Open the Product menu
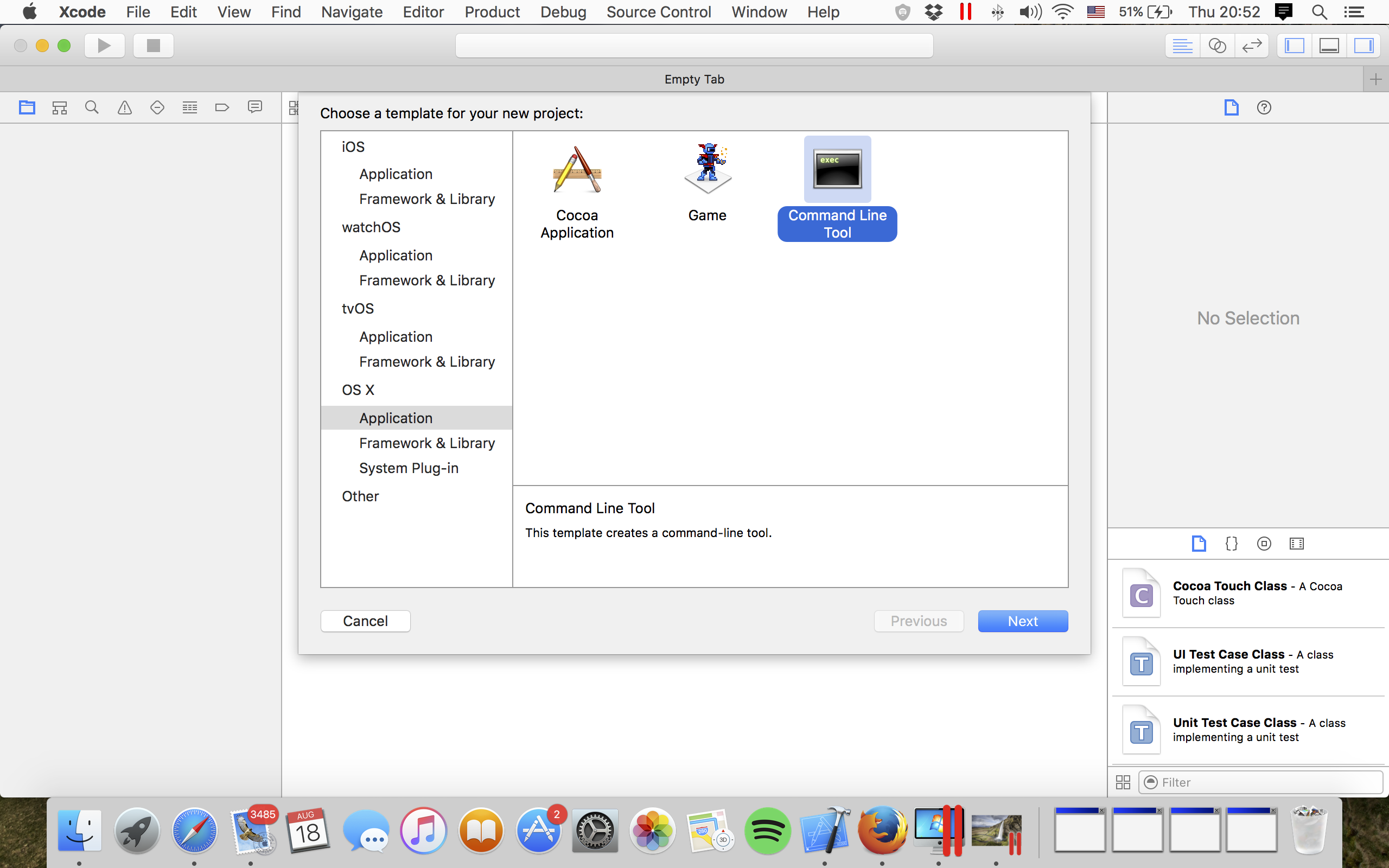This screenshot has width=1389, height=868. [492, 12]
